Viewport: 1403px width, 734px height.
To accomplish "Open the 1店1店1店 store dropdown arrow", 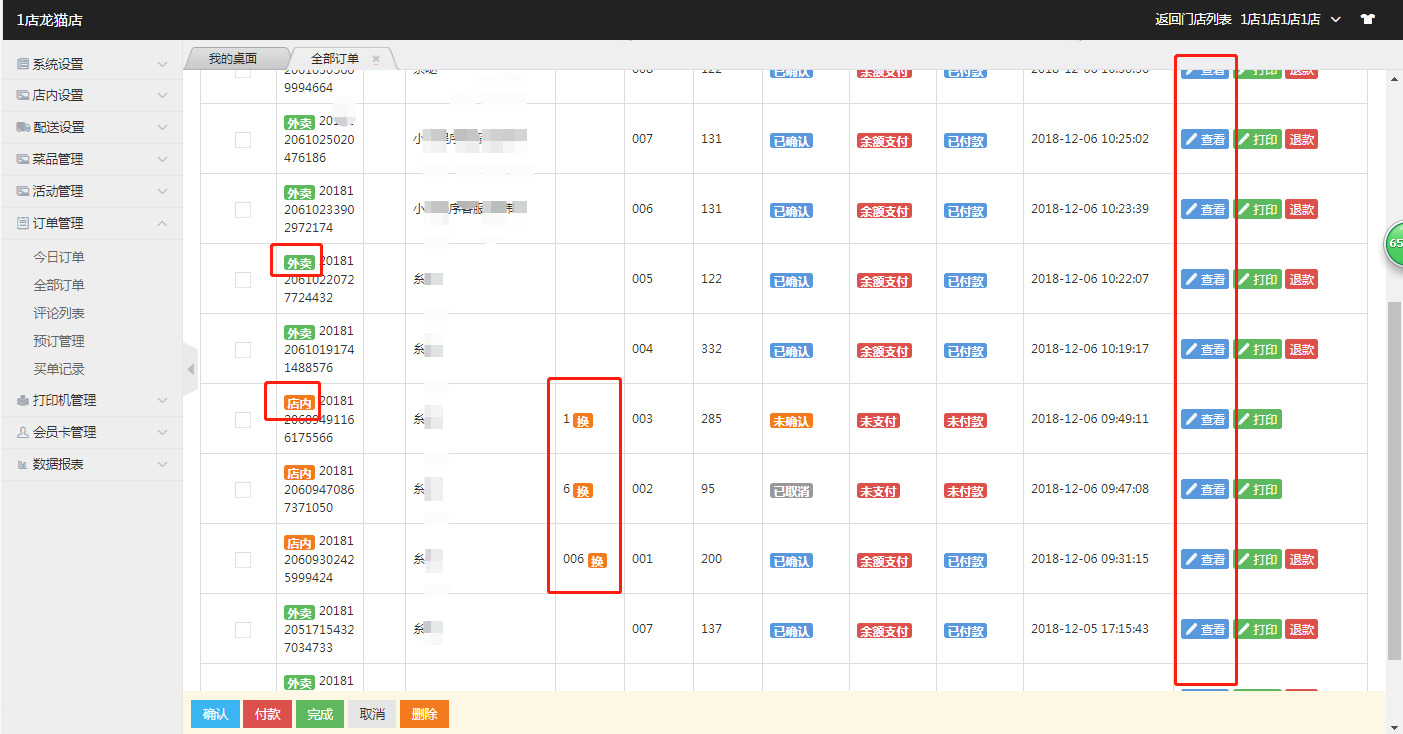I will point(1336,19).
